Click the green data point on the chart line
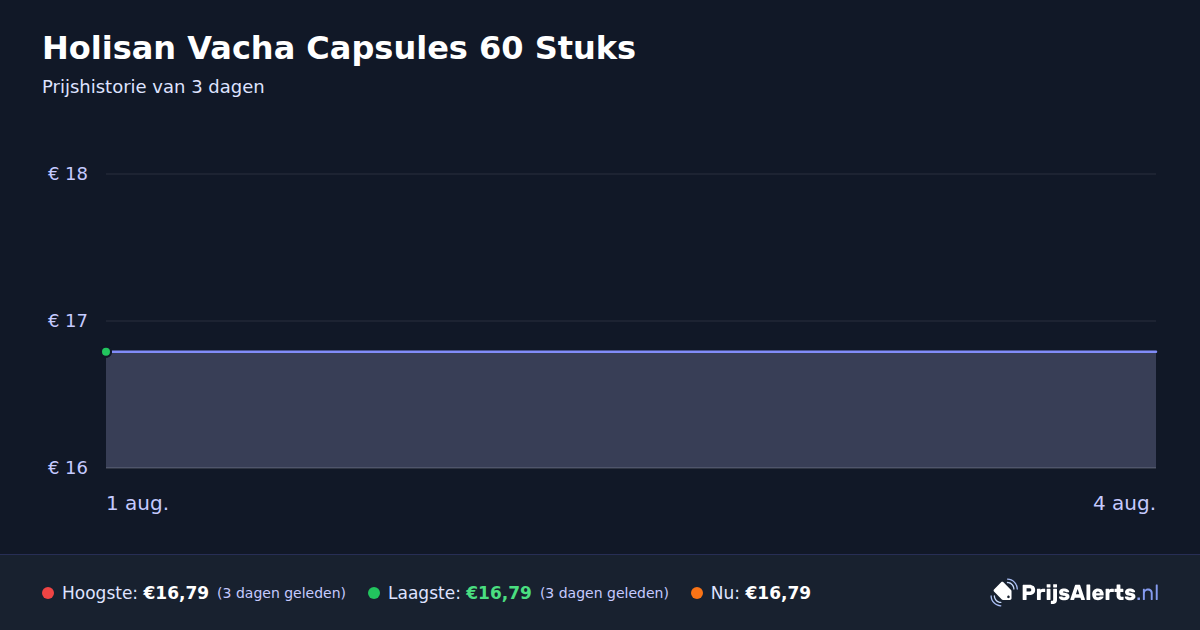This screenshot has width=1200, height=630. tap(106, 352)
